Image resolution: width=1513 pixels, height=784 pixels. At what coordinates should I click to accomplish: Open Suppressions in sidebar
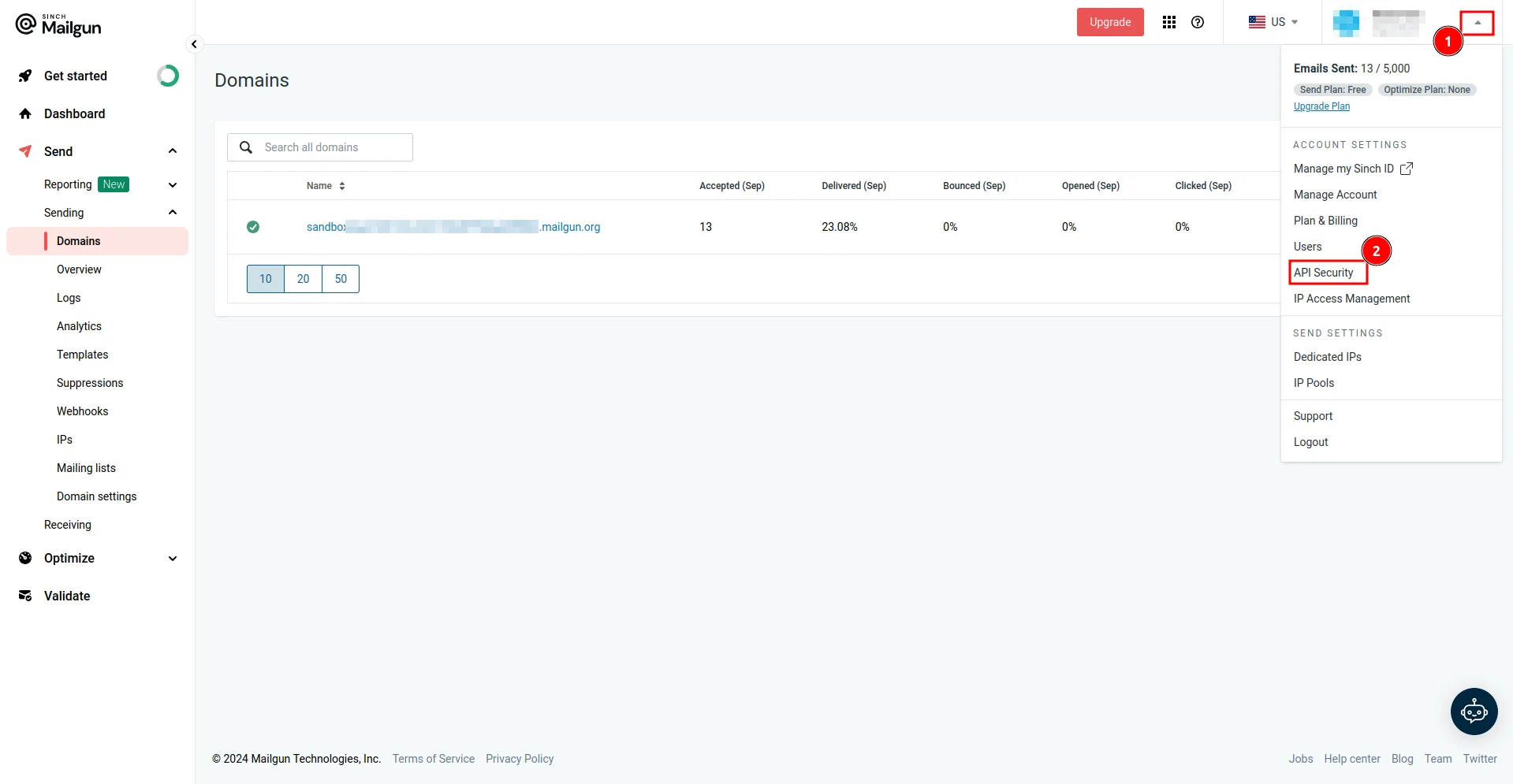pos(90,383)
